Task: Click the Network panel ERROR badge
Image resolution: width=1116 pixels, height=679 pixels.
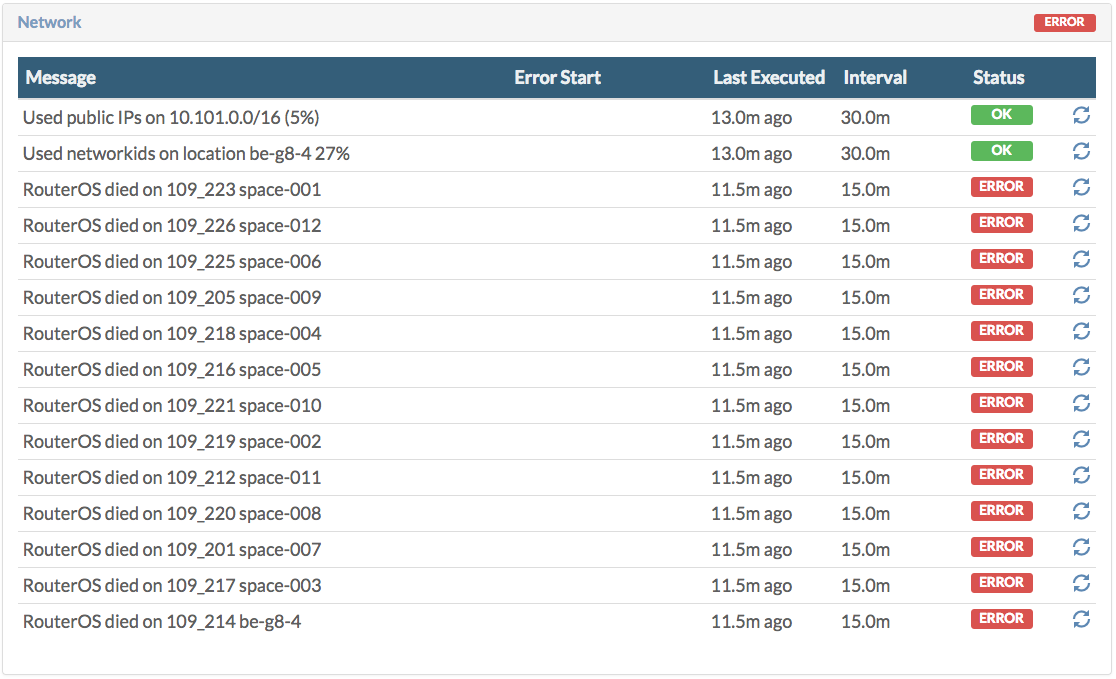Action: click(x=1064, y=22)
